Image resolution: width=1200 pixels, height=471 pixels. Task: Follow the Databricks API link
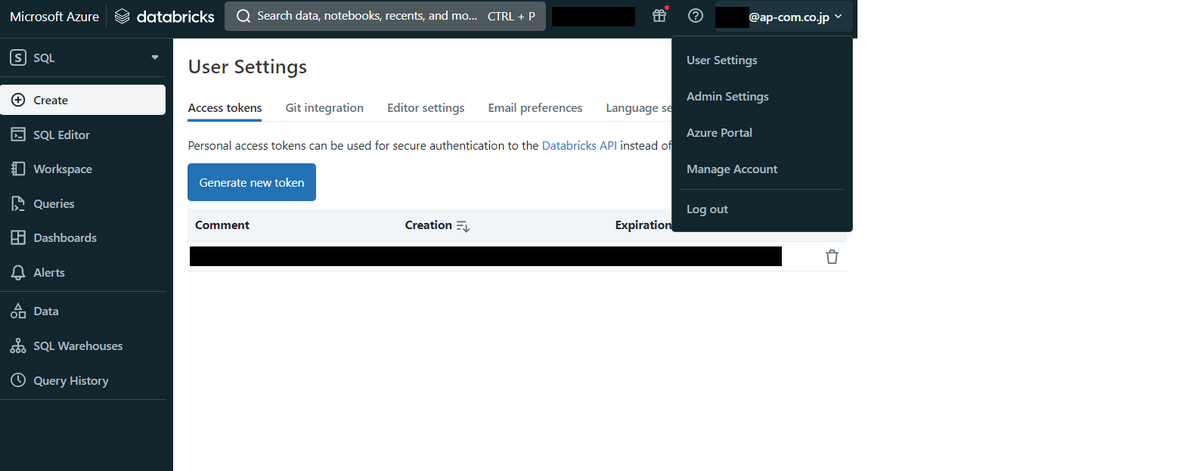tap(580, 146)
